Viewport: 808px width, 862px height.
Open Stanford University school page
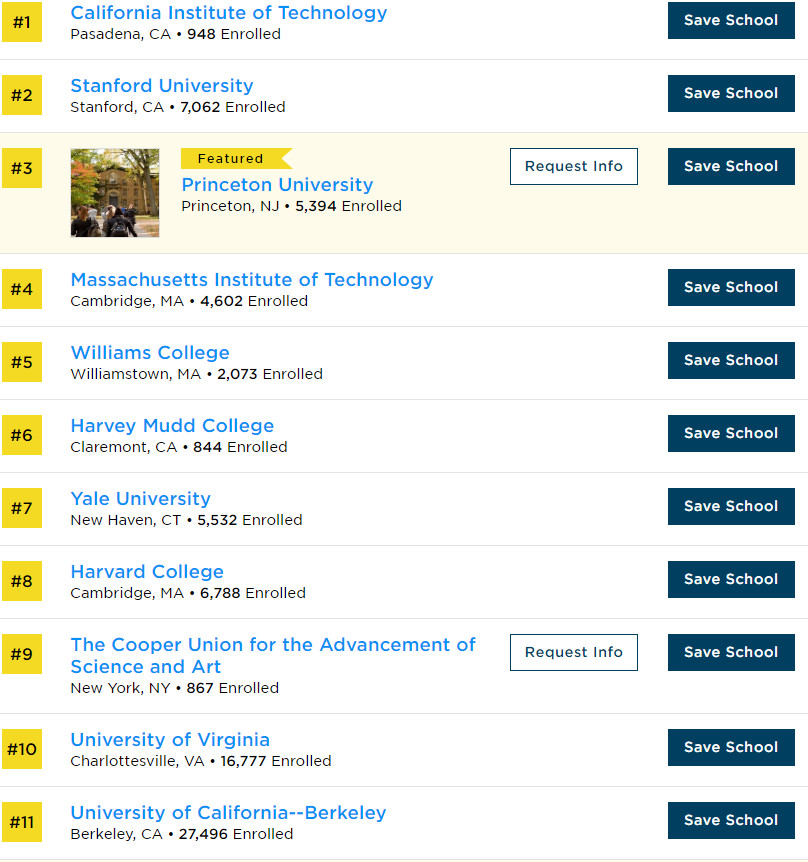[x=162, y=86]
